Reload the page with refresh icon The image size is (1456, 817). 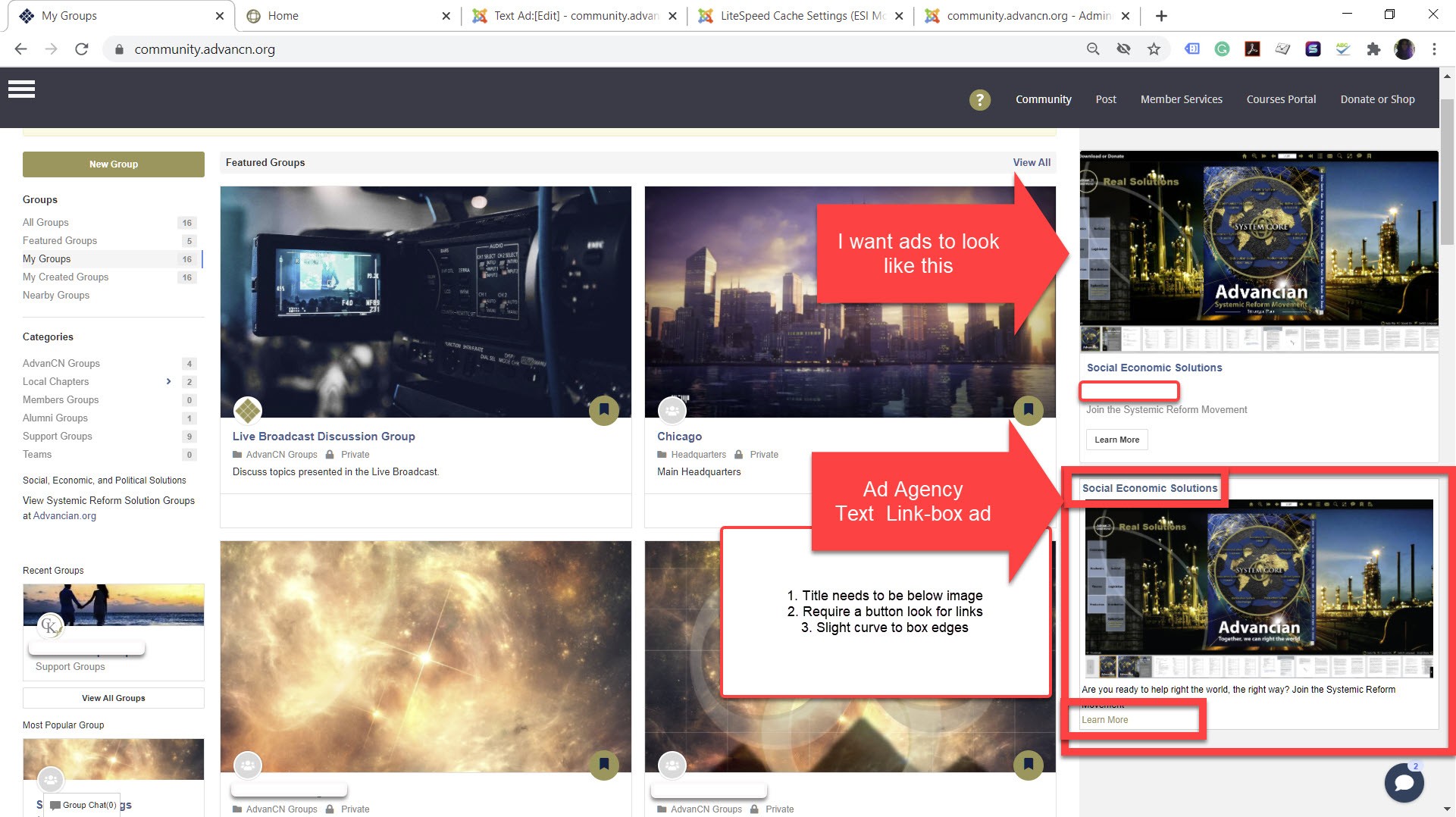pyautogui.click(x=82, y=49)
